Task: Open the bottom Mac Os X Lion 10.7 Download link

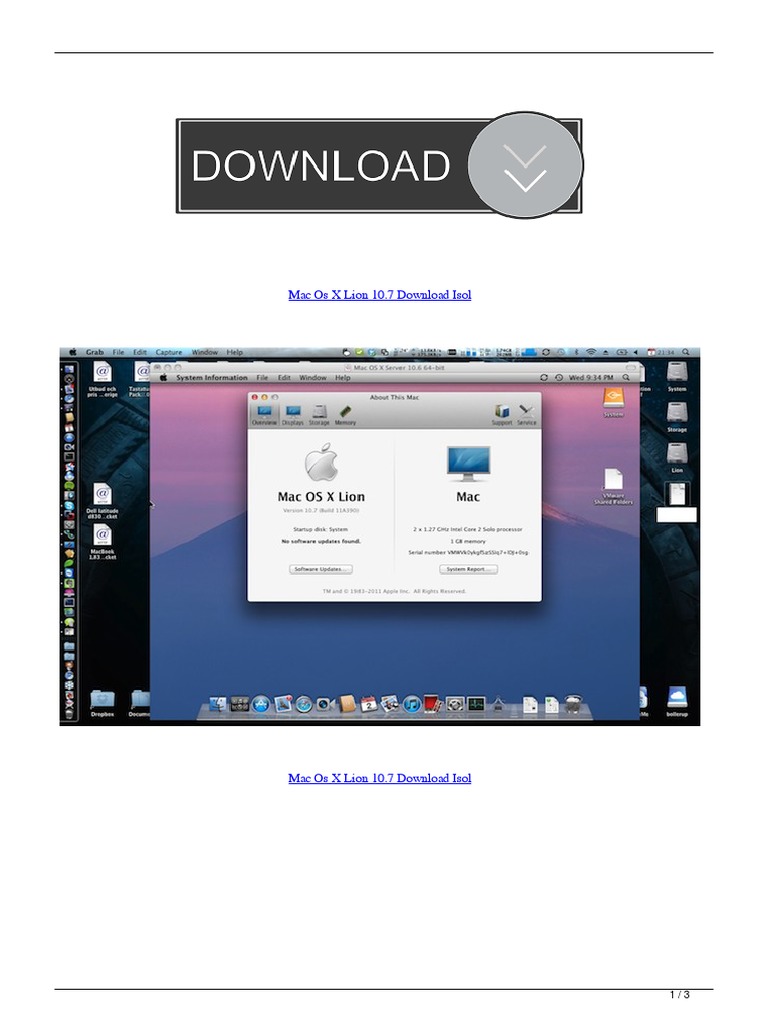Action: click(379, 778)
